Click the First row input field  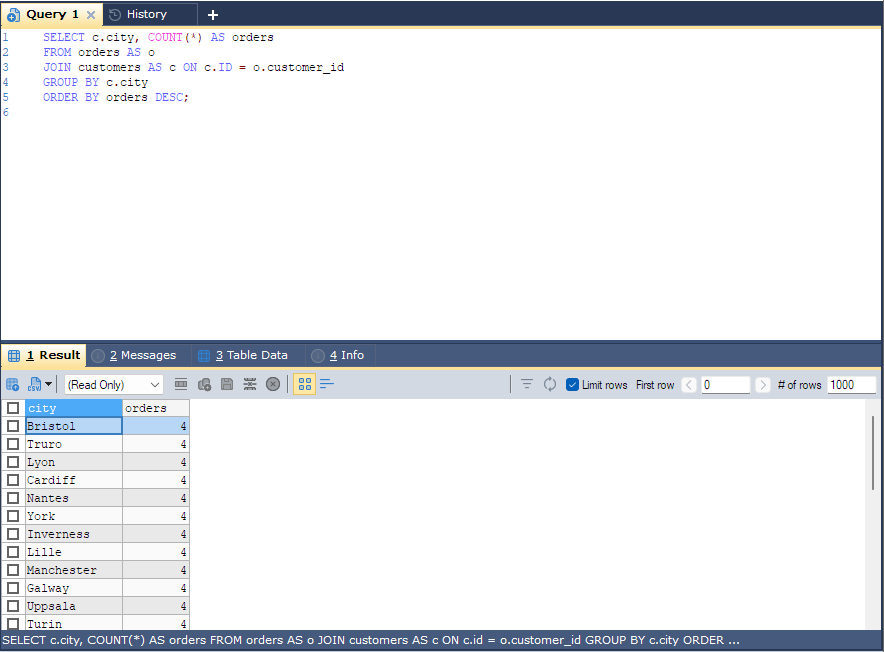[x=726, y=385]
